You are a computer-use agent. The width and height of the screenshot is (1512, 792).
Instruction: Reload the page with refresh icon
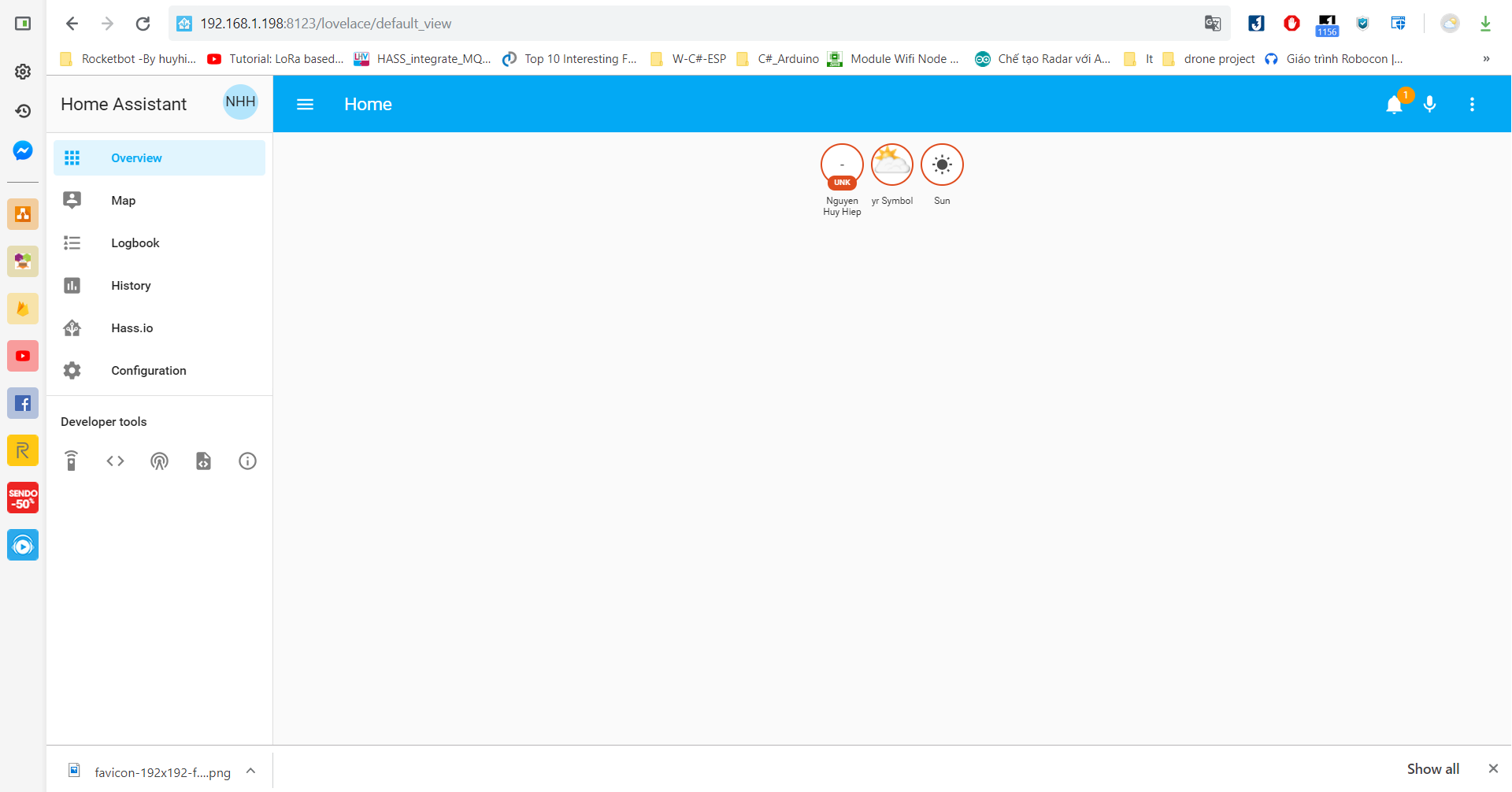coord(143,24)
